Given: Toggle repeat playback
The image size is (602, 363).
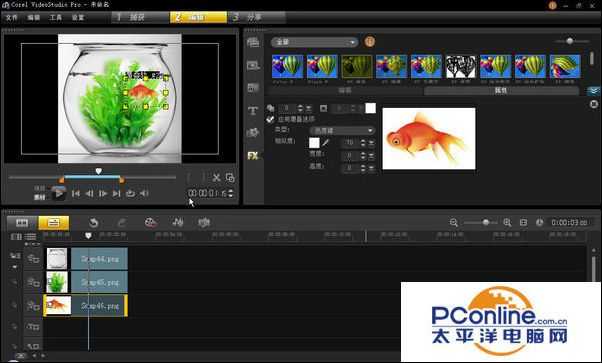Looking at the screenshot, I should 131,194.
